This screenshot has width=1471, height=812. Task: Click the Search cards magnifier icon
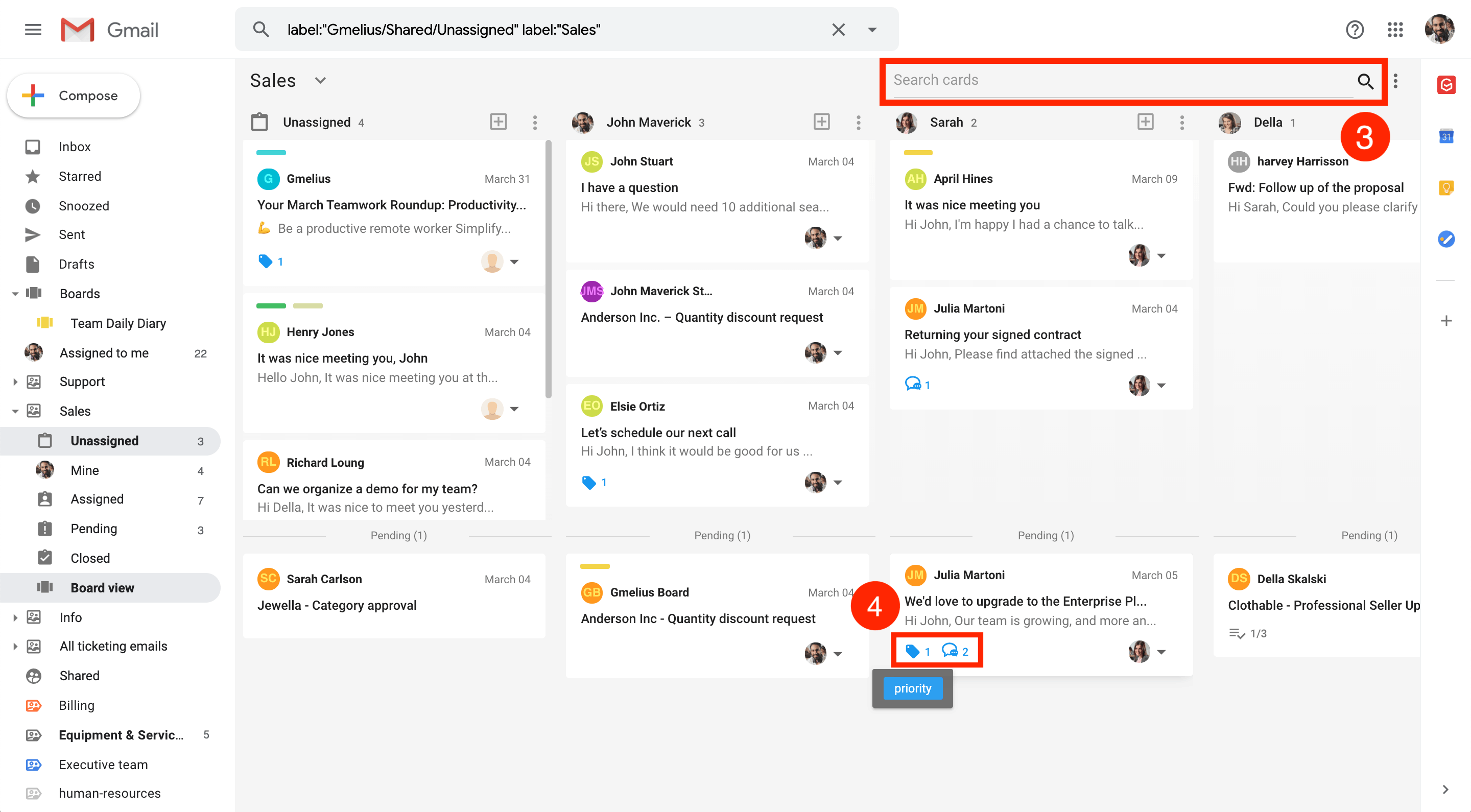(1365, 81)
